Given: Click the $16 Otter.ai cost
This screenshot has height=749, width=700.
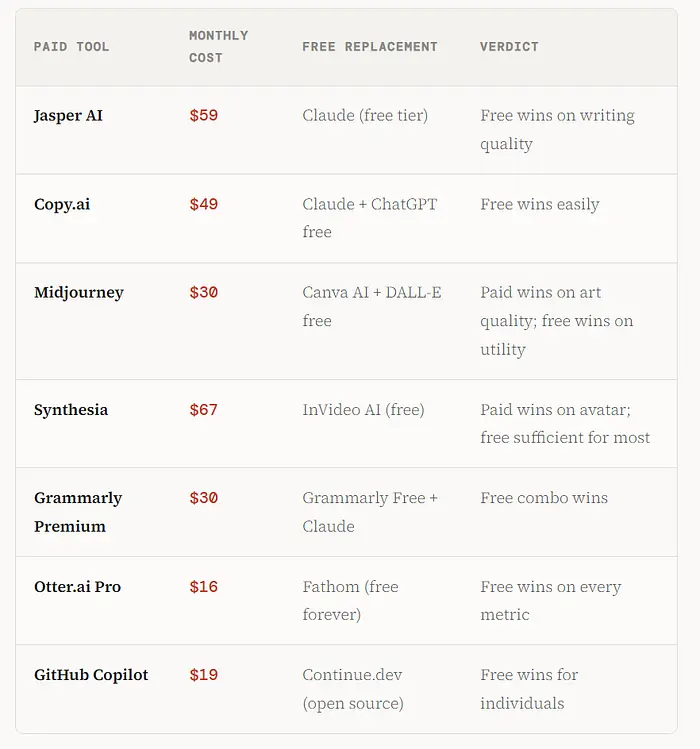Looking at the screenshot, I should click(204, 587).
